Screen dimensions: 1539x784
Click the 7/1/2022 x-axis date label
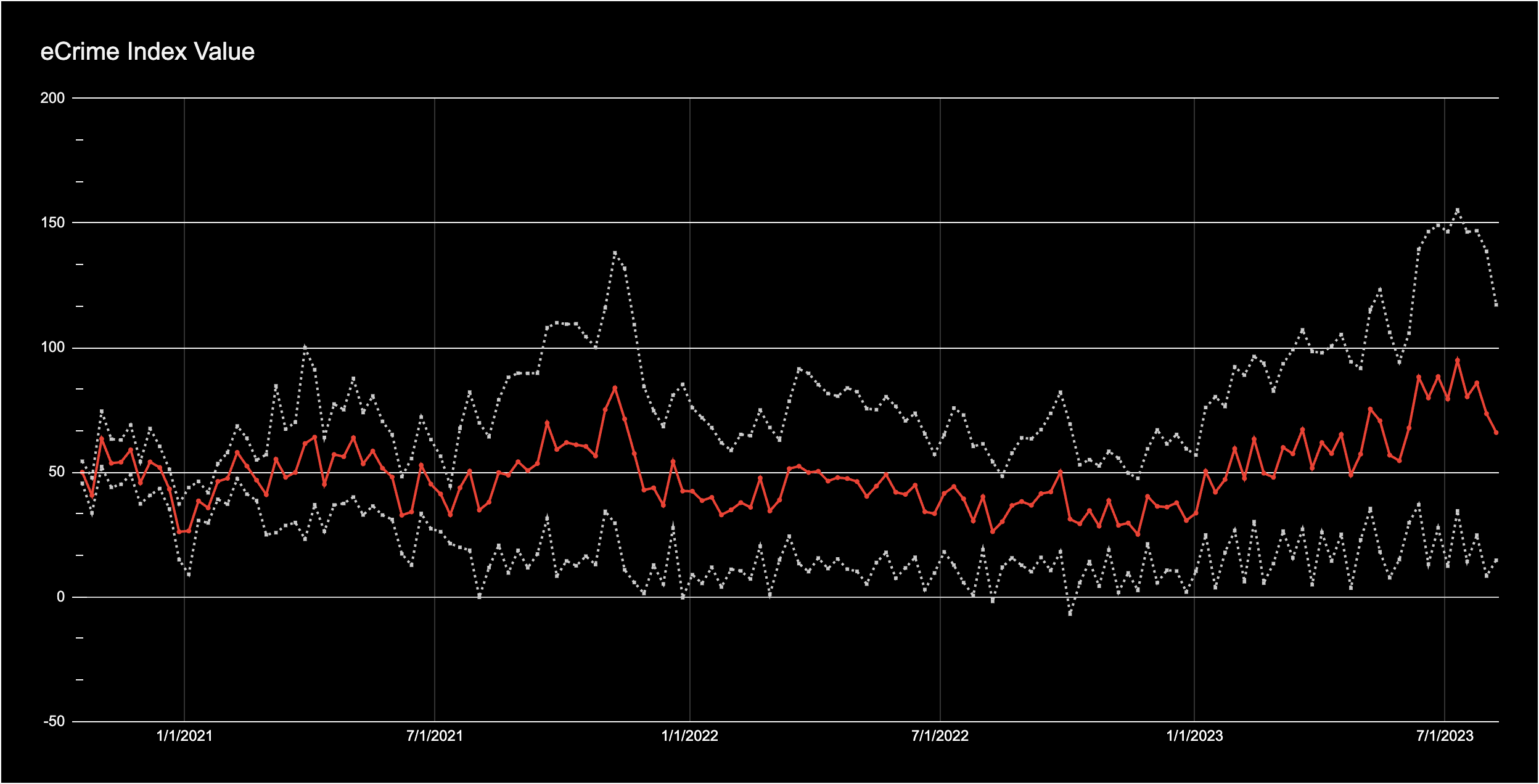pyautogui.click(x=940, y=736)
